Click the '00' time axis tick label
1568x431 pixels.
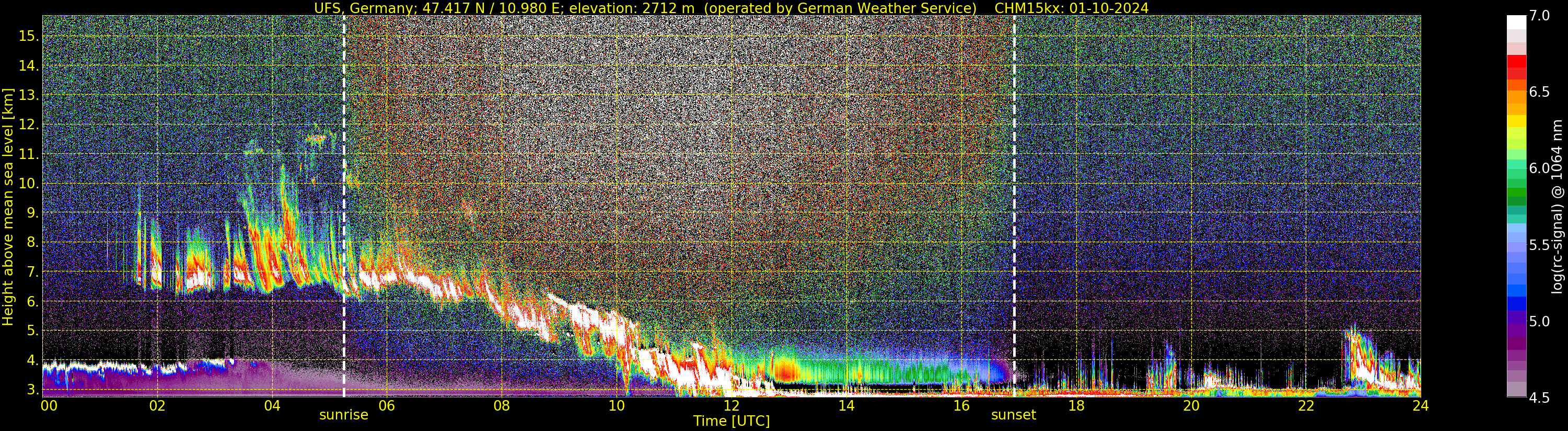pos(49,405)
